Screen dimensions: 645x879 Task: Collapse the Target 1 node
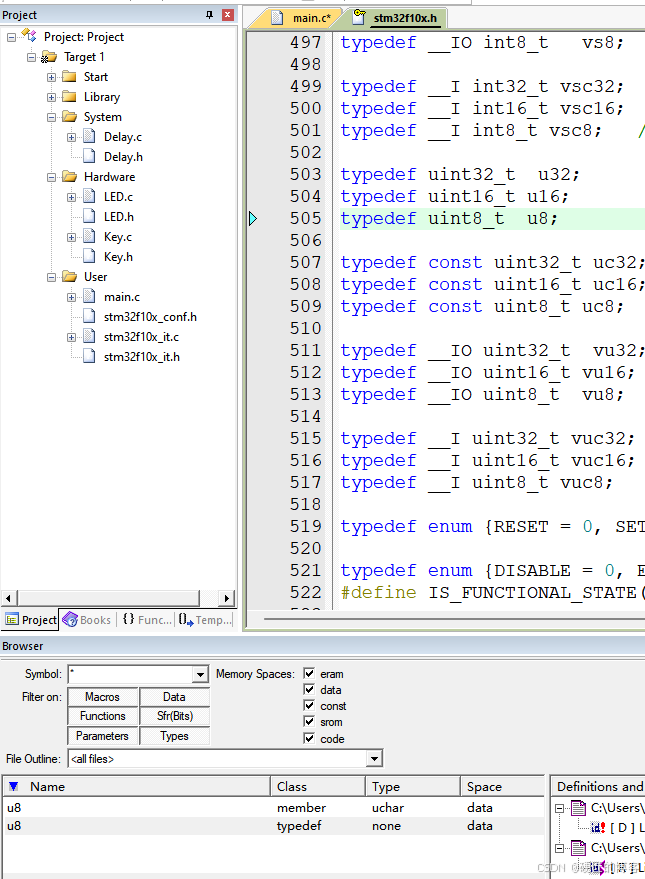[x=31, y=57]
